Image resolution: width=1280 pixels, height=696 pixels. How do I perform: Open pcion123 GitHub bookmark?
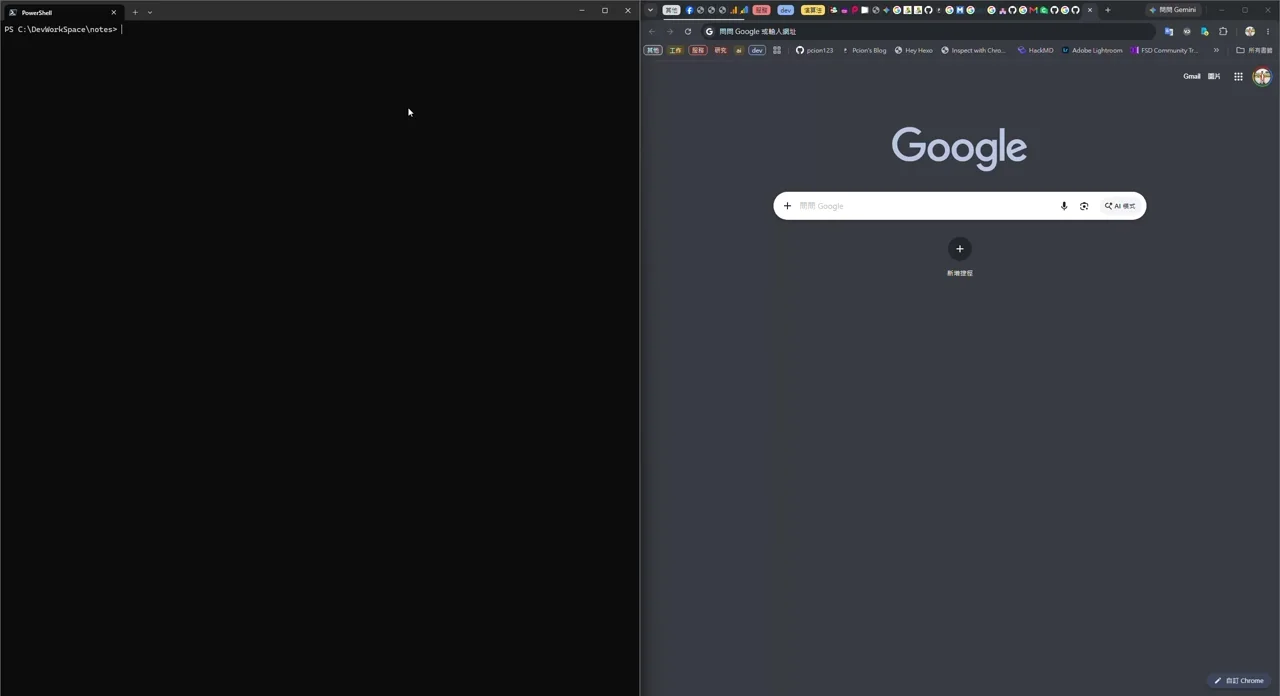[x=814, y=50]
